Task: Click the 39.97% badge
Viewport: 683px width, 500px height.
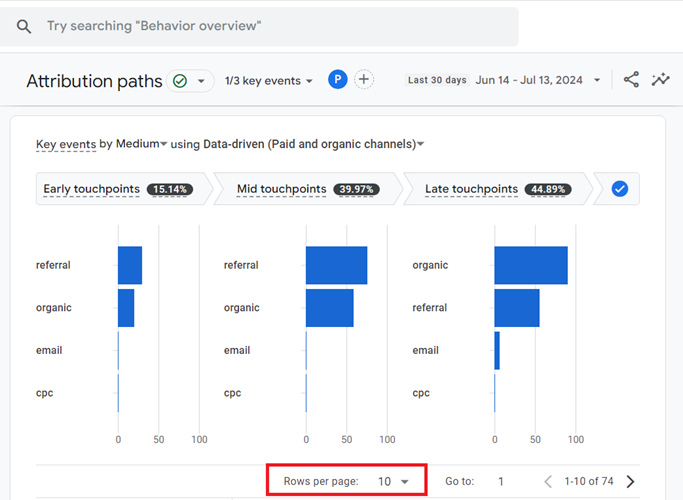Action: [356, 189]
